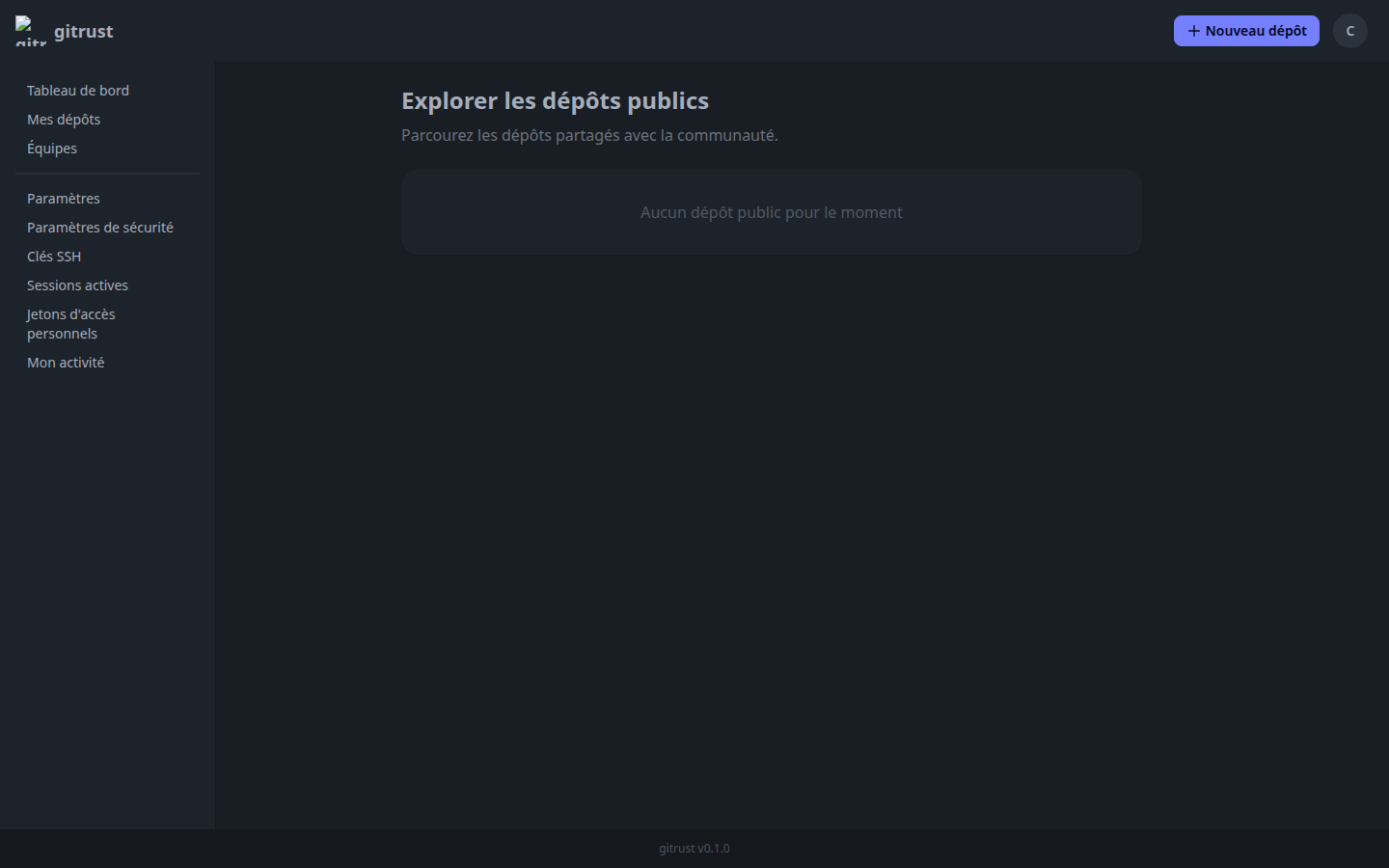Screen dimensions: 1389x868
Task: Click the Aucun dépôt public message
Action: [x=771, y=212]
